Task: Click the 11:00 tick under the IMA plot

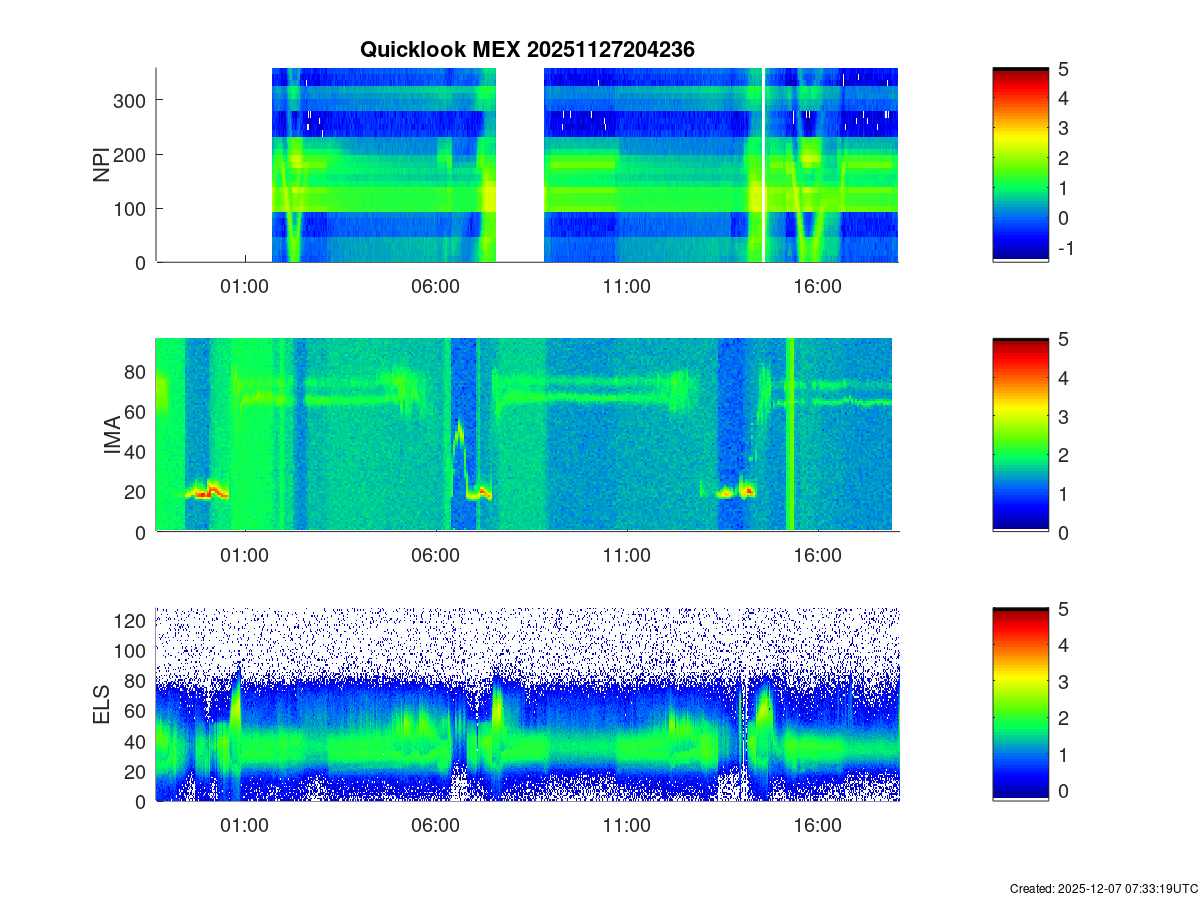Action: click(627, 556)
